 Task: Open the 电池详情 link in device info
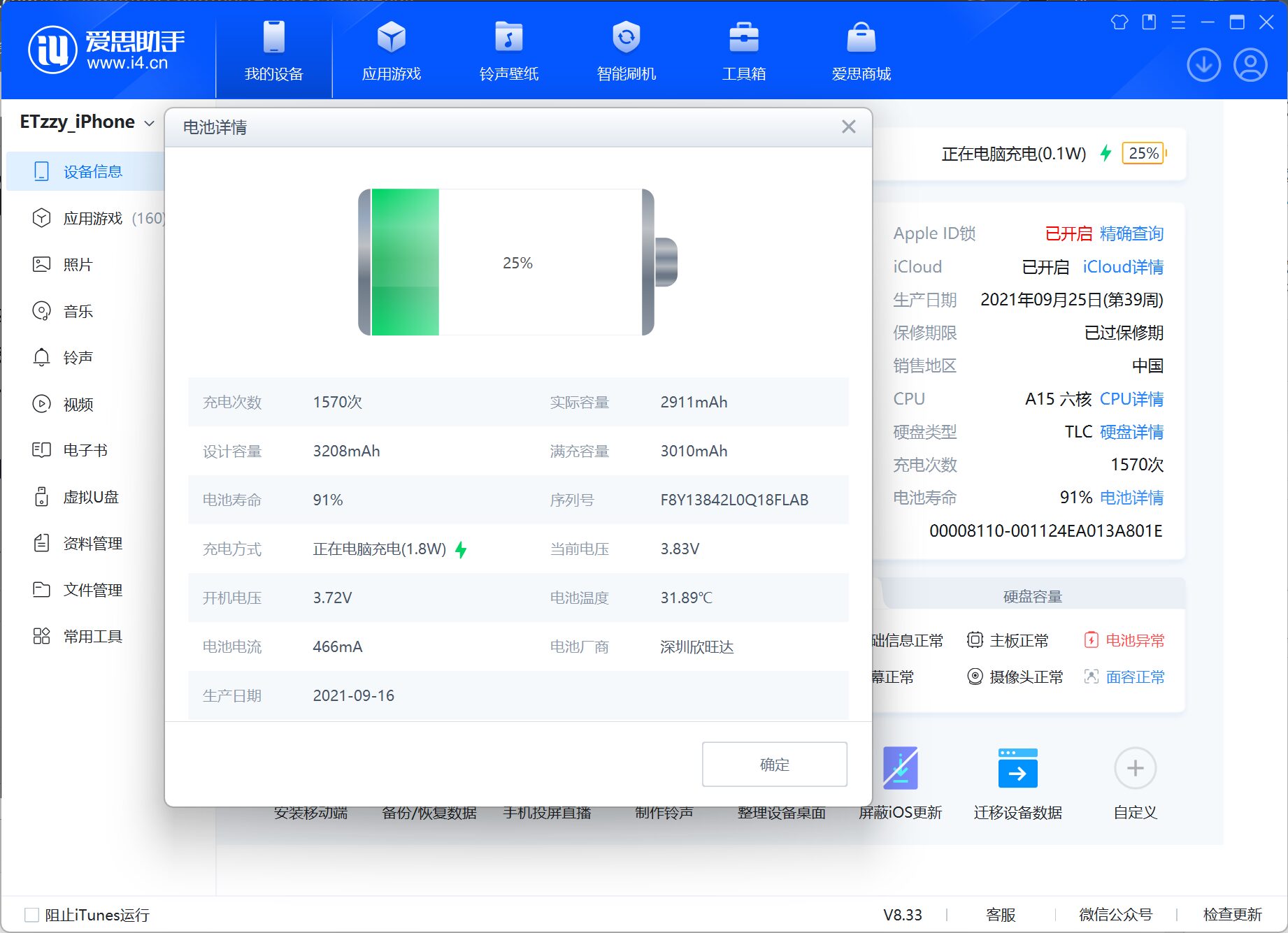tap(1131, 498)
